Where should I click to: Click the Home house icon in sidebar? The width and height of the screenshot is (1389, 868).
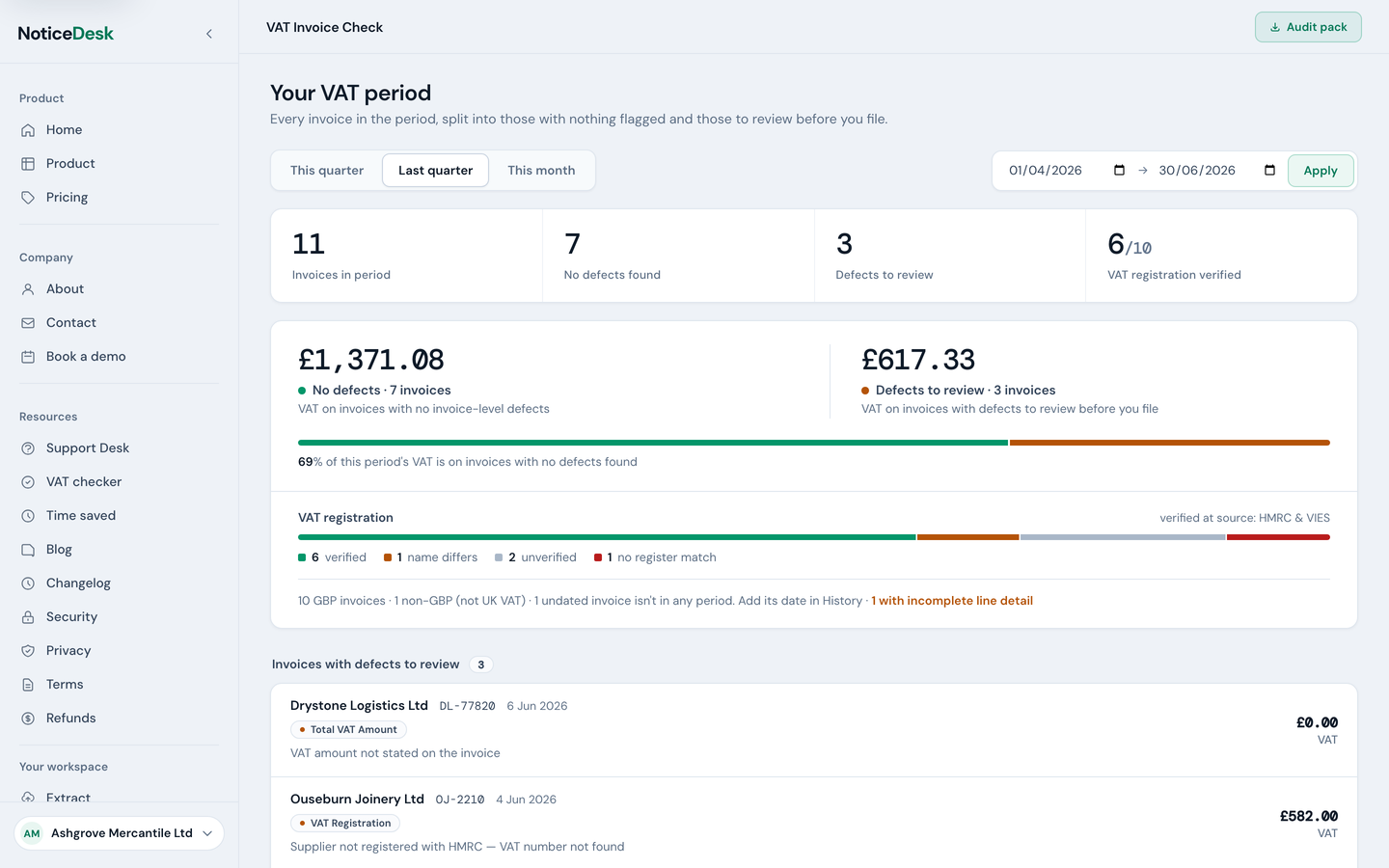click(x=28, y=130)
